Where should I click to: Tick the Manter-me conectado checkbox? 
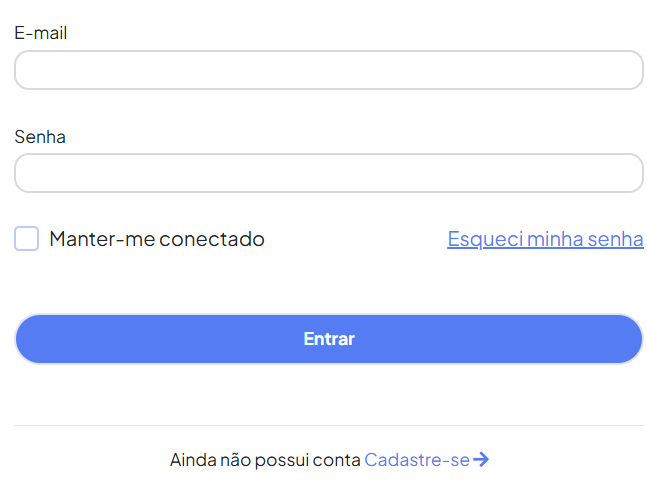point(27,239)
